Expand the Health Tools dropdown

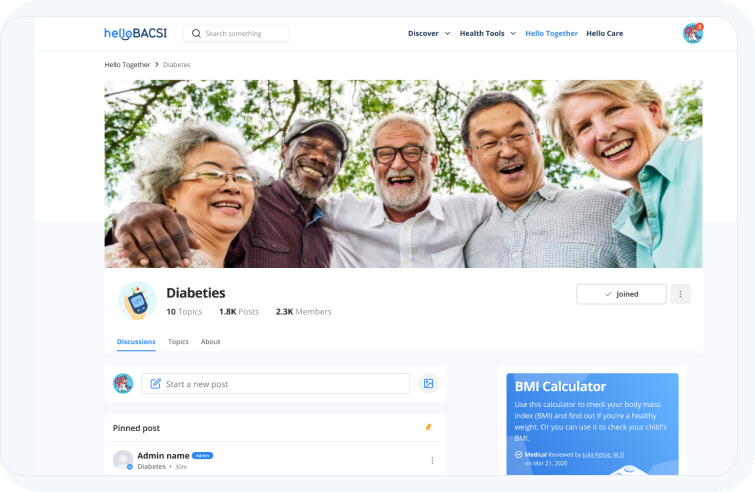pyautogui.click(x=487, y=33)
